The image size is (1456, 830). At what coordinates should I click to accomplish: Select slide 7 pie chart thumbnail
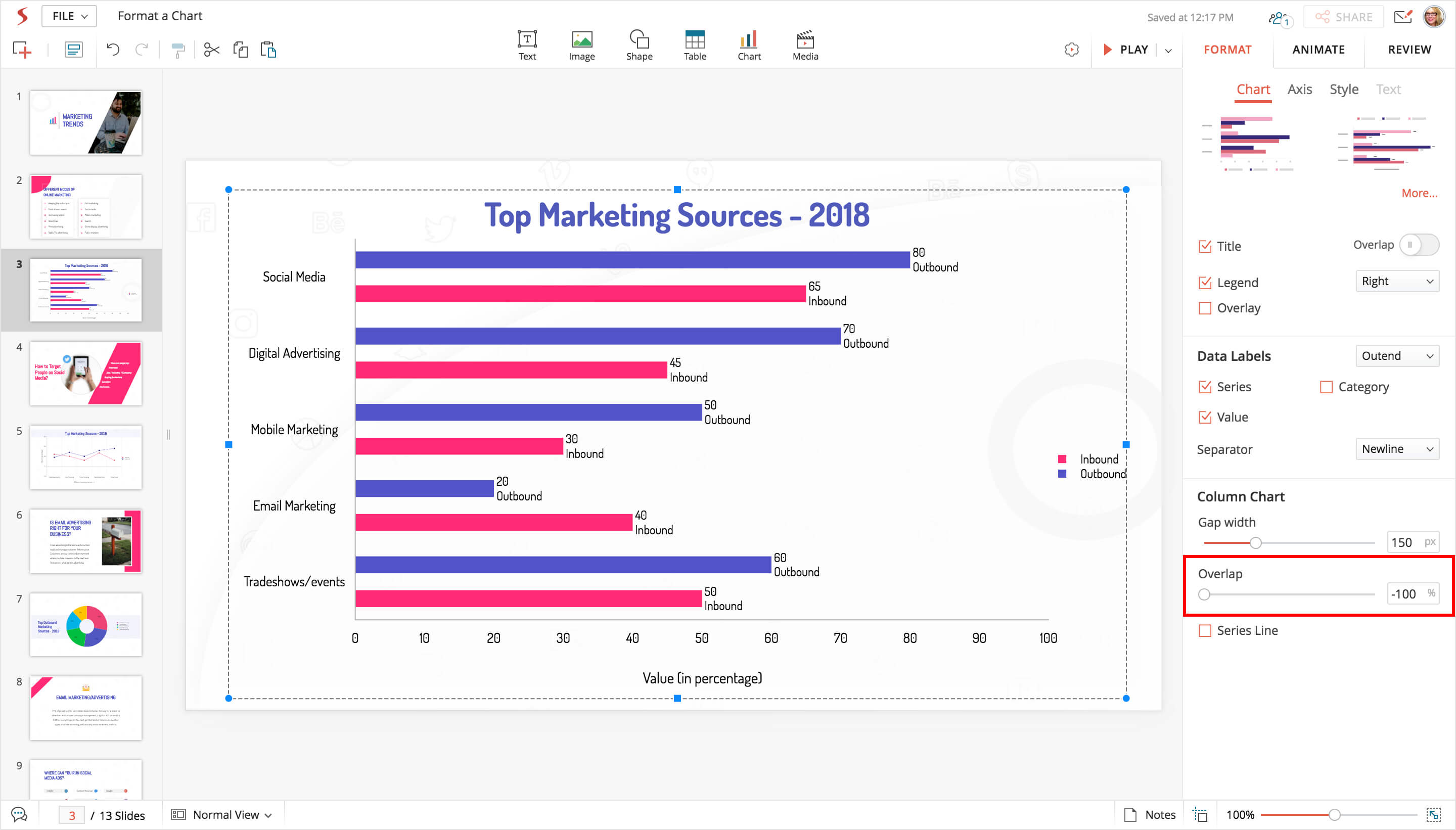[x=85, y=625]
